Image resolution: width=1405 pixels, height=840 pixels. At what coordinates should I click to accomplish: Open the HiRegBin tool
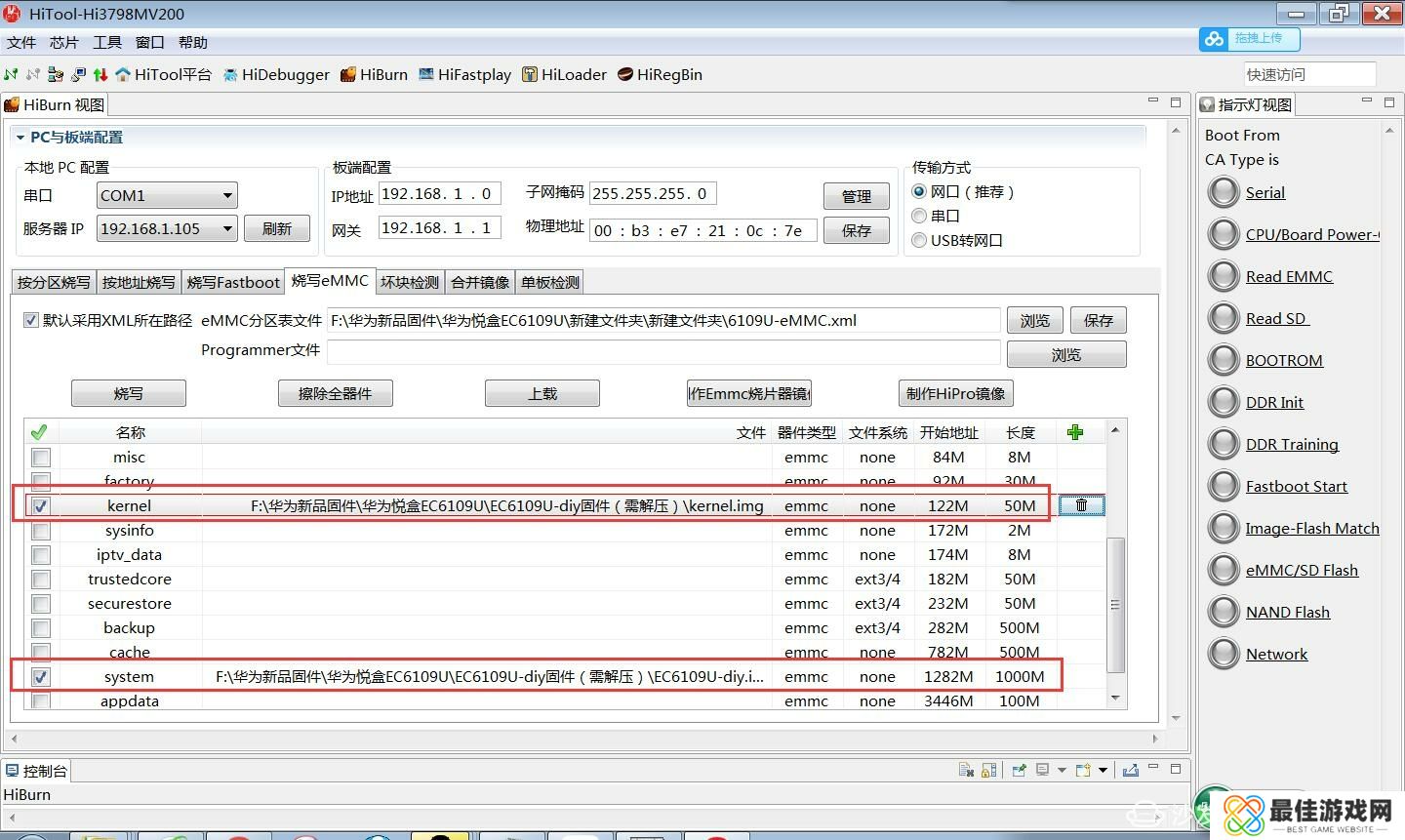click(660, 75)
